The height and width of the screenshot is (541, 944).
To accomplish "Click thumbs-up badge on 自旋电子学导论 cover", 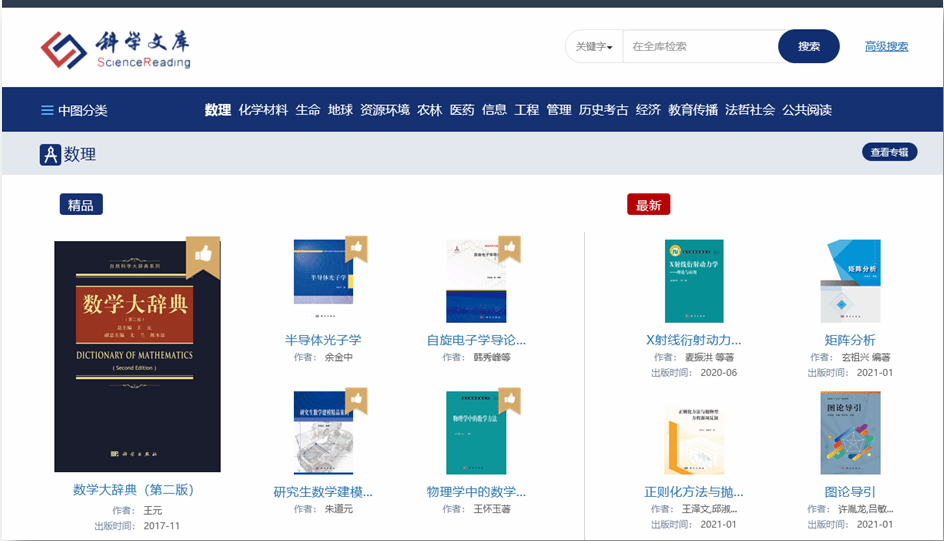I will pos(509,247).
